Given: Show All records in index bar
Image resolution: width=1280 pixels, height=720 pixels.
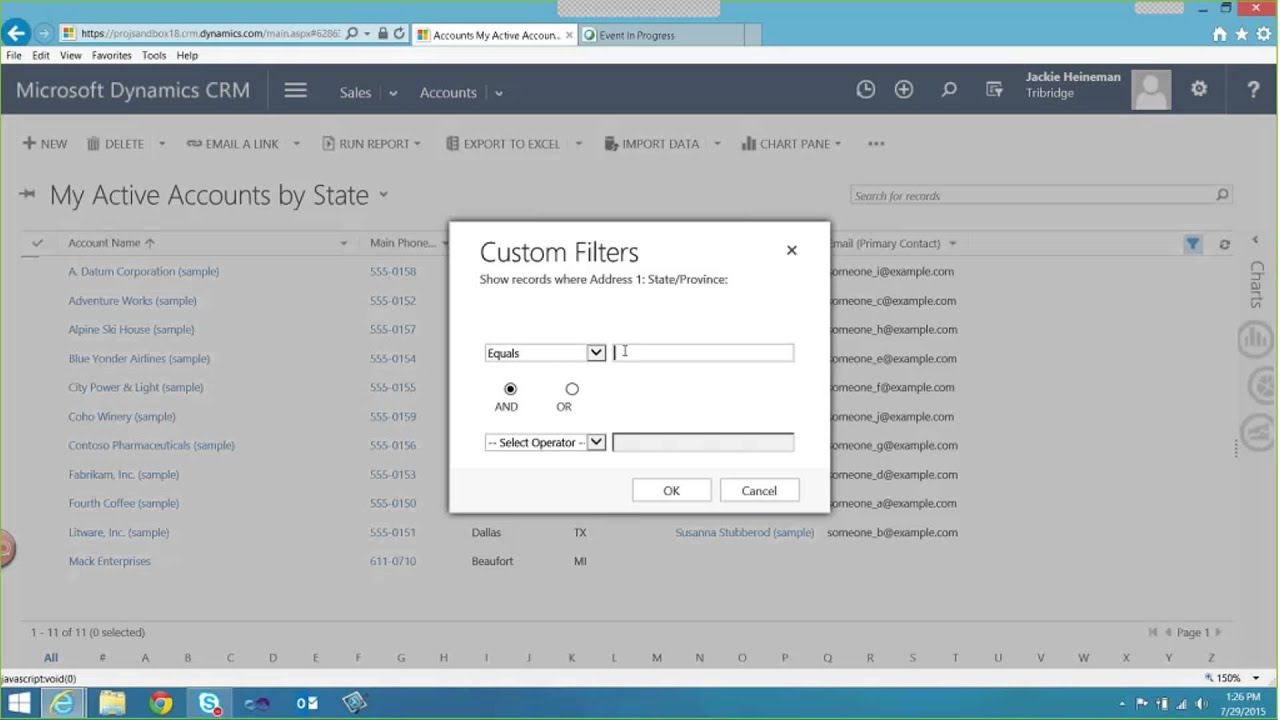Looking at the screenshot, I should pos(51,657).
